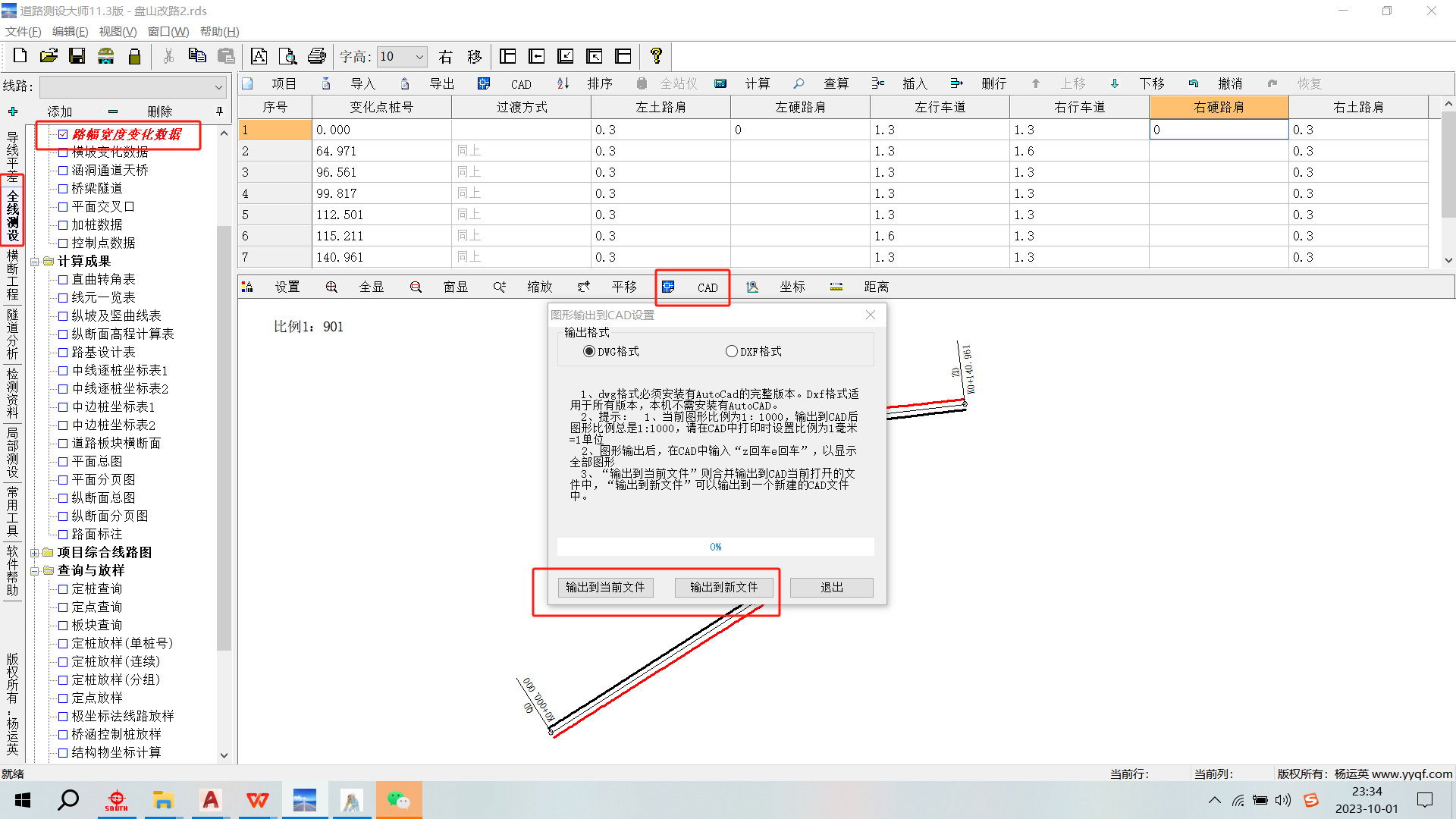Viewport: 1456px width, 819px height.
Task: Check the 横坡变化数据 checkbox
Action: [x=63, y=152]
